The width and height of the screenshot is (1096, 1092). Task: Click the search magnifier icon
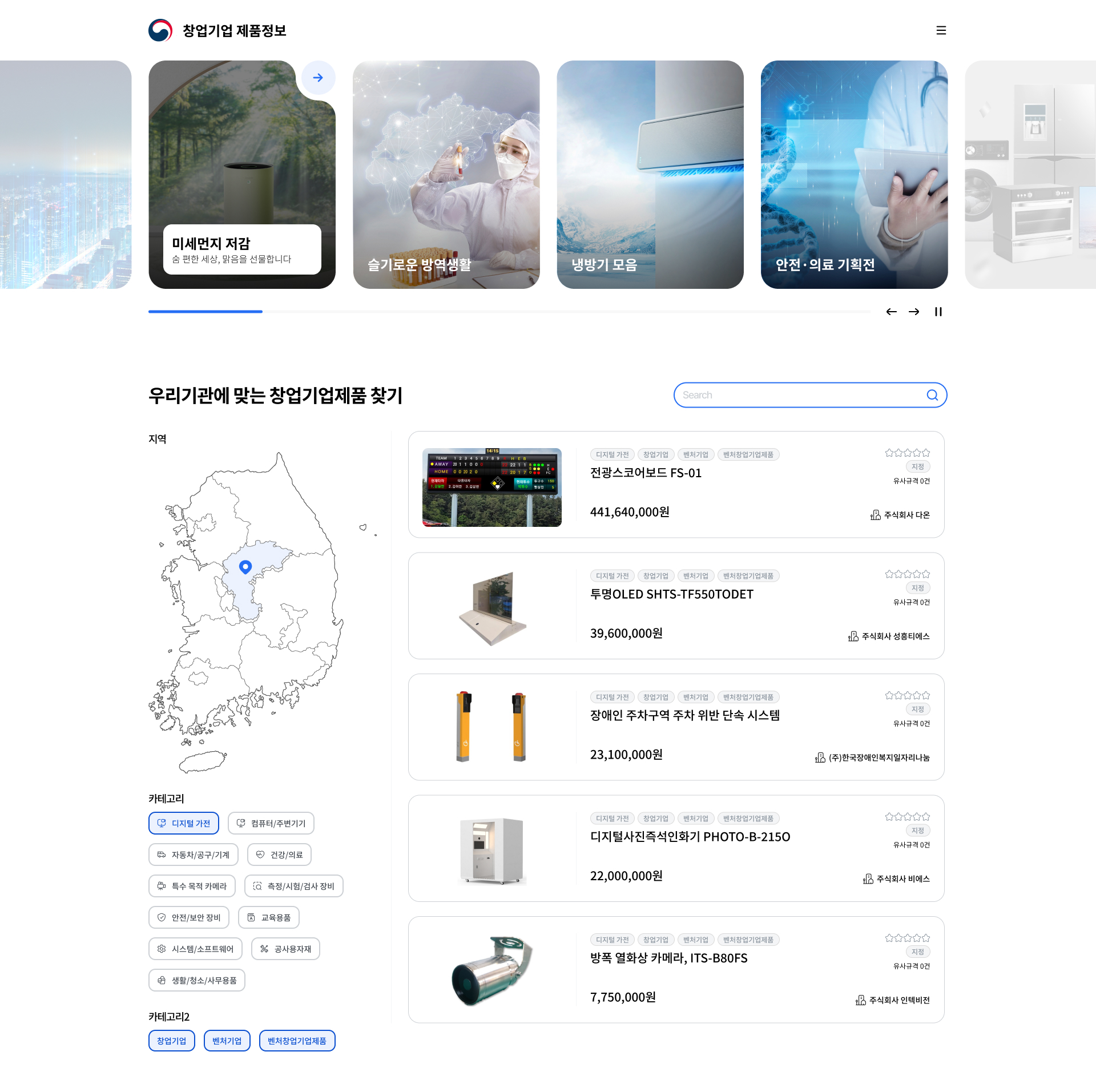pos(932,395)
